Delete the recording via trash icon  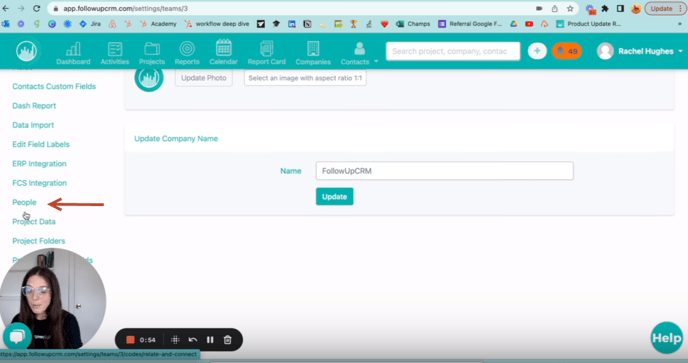227,340
